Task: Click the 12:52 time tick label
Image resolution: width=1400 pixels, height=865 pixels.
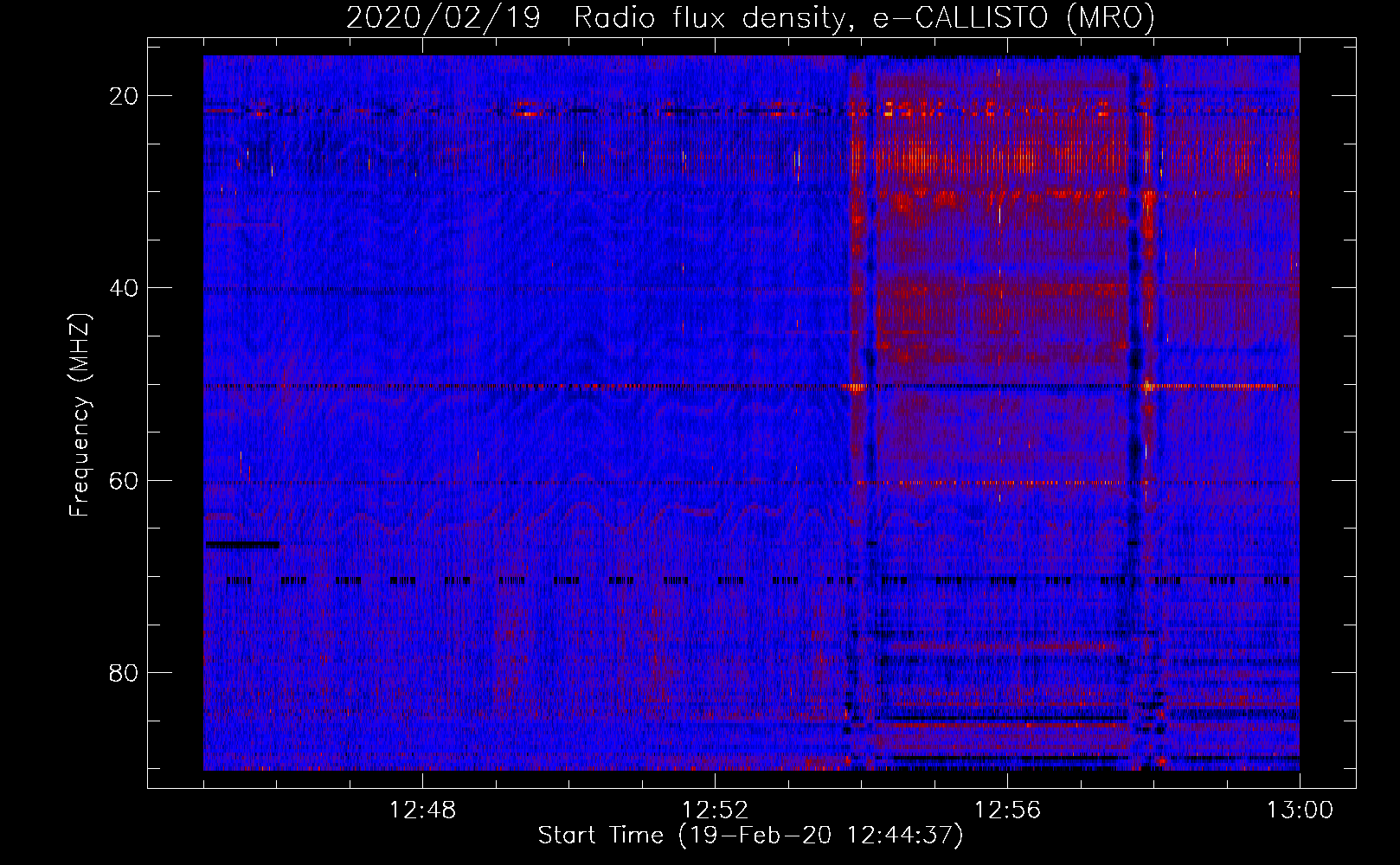Action: tap(715, 811)
